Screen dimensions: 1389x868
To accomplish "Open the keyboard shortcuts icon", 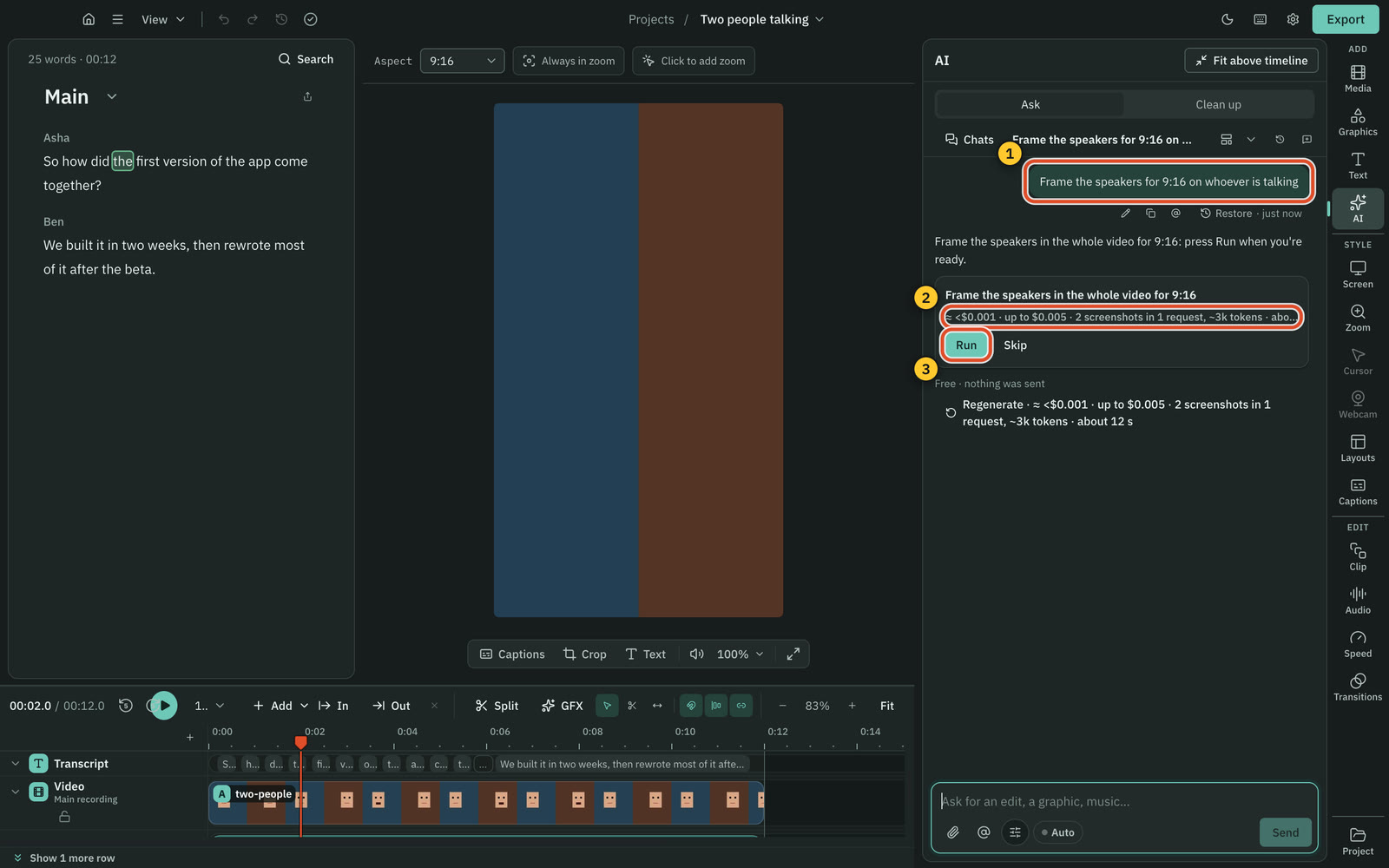I will pos(1260,19).
